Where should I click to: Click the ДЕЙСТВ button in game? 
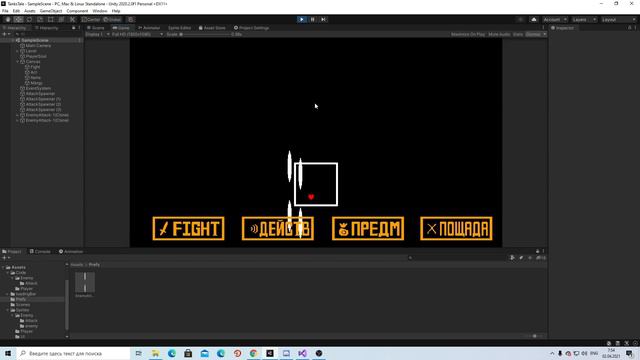pos(278,229)
